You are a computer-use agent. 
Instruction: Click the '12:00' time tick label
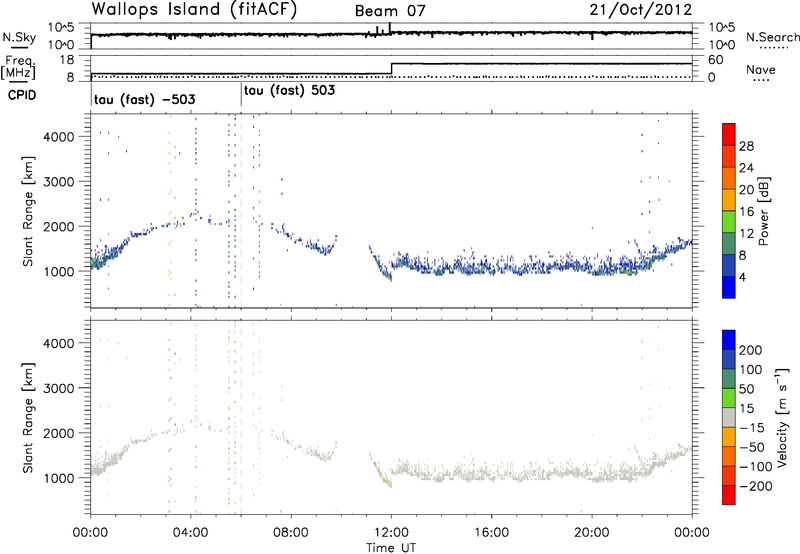[x=391, y=533]
